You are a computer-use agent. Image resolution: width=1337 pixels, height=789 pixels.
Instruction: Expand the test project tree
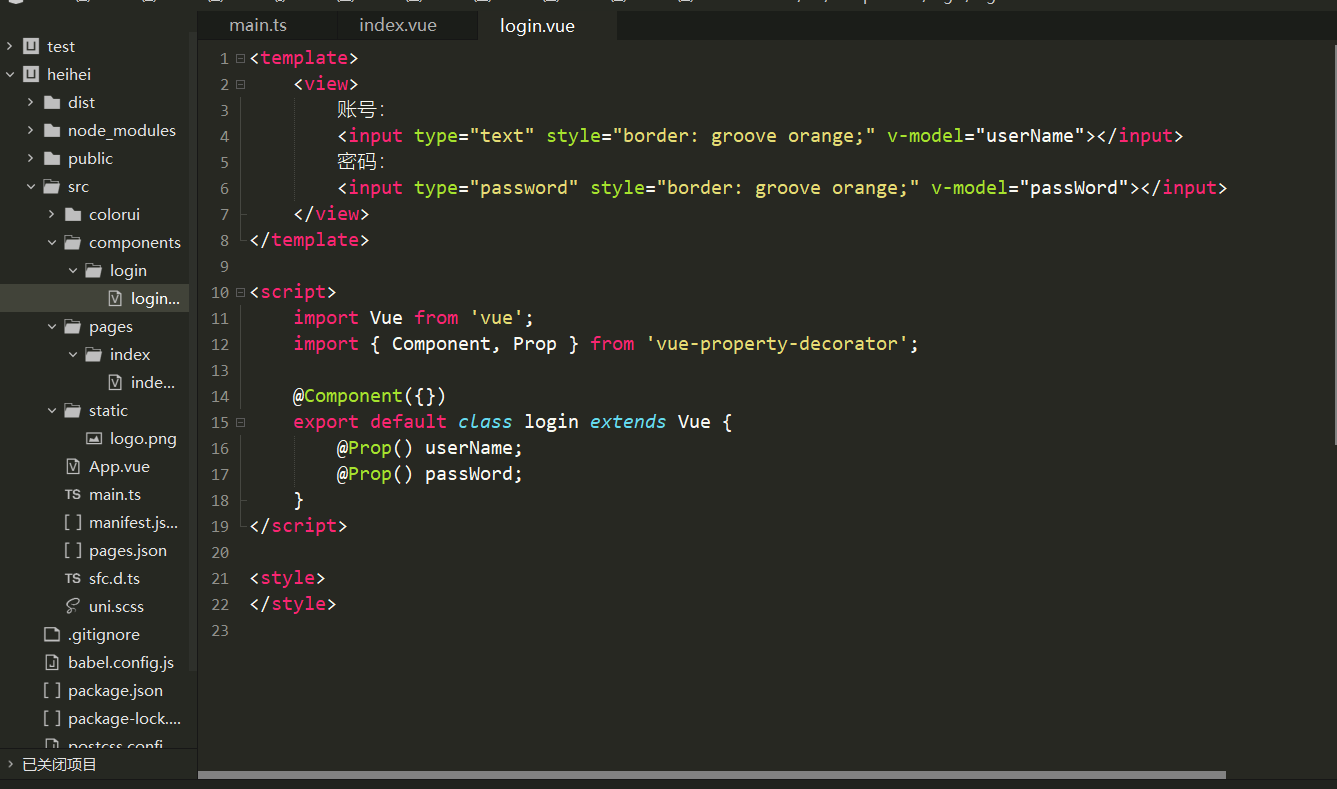(10, 47)
